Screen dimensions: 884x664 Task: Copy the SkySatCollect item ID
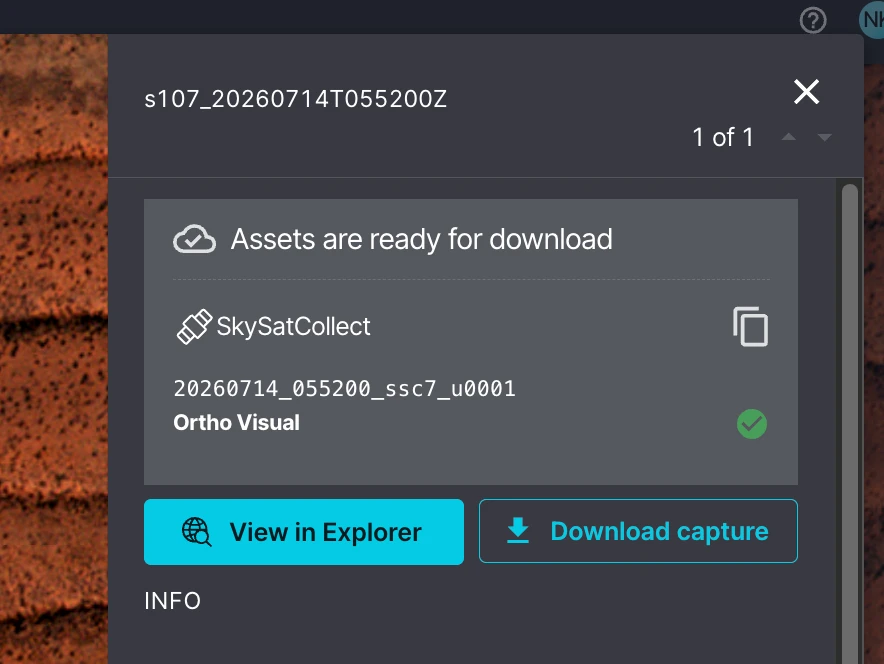coord(750,326)
